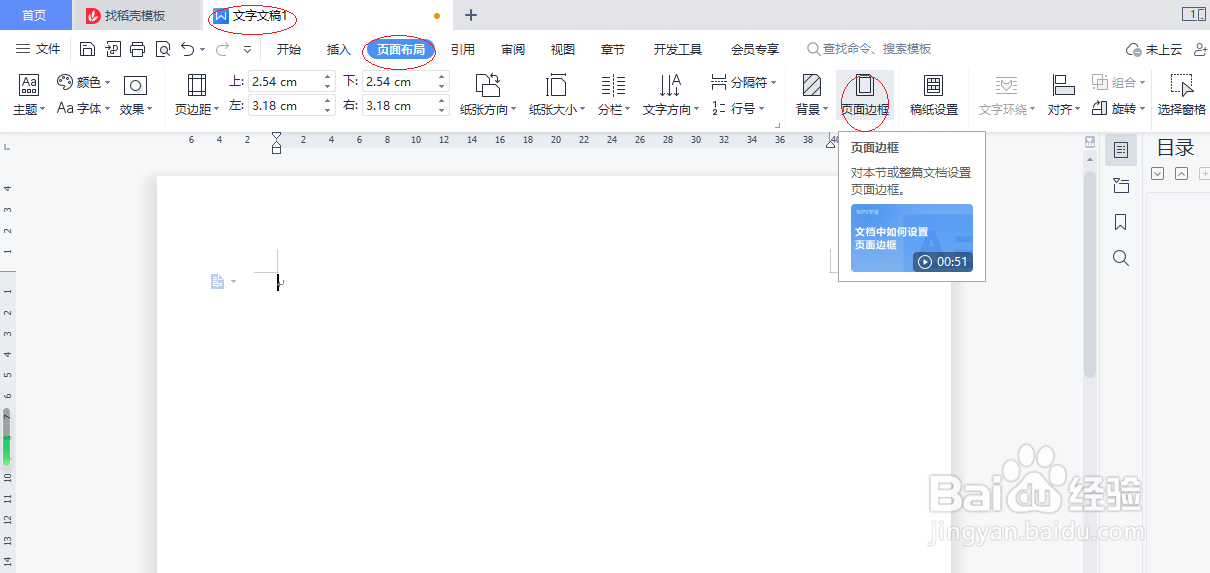Open the 选择窗格 selection pane
This screenshot has height=573, width=1210.
pos(1181,96)
